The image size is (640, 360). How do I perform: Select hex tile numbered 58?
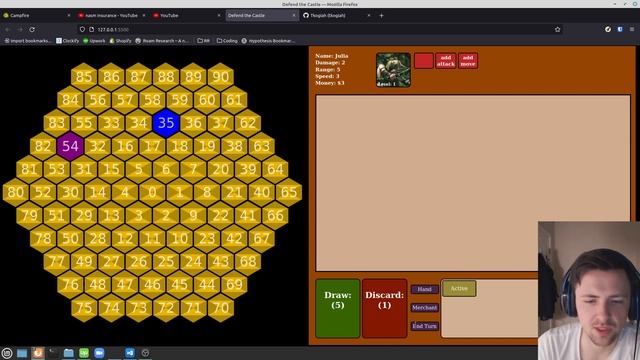click(152, 100)
